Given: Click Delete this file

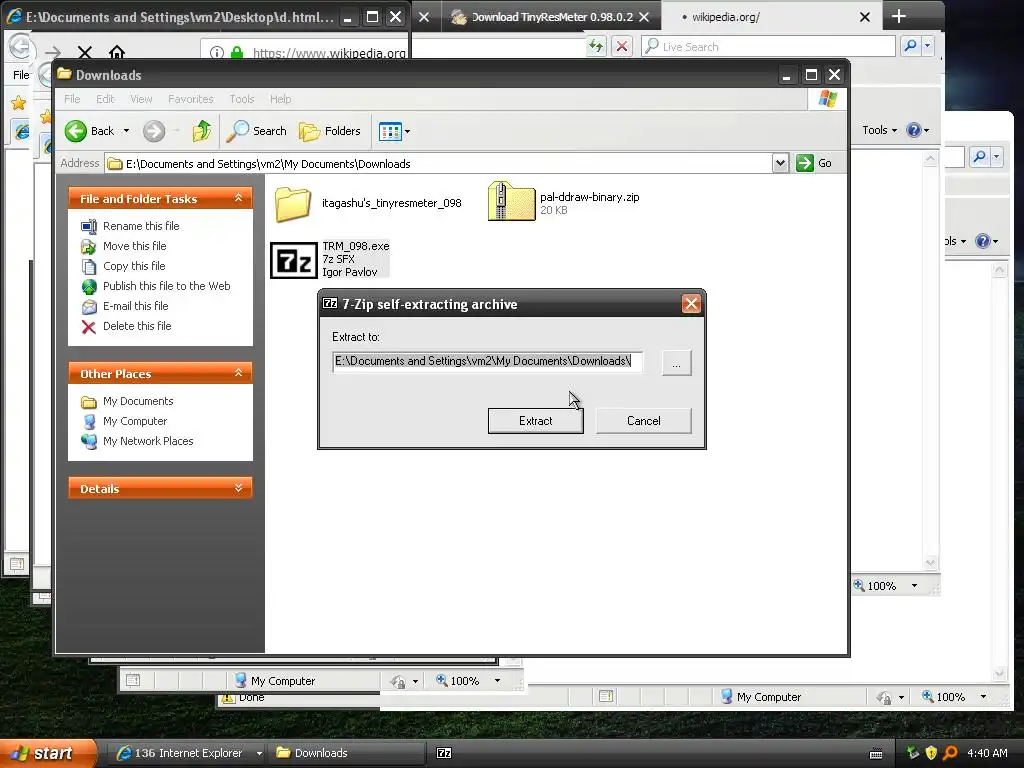Looking at the screenshot, I should (137, 326).
